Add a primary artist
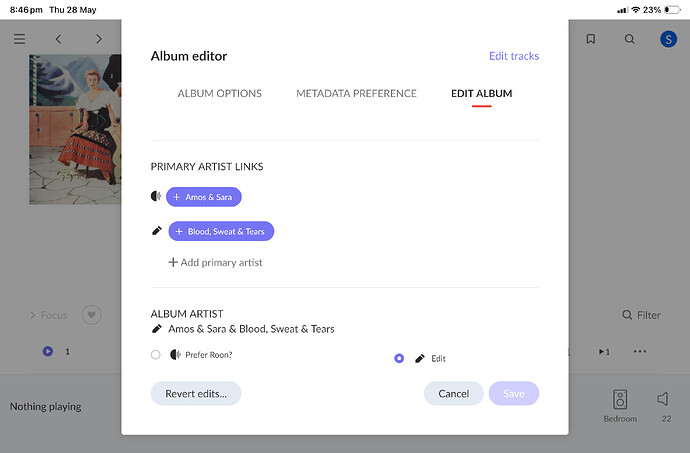This screenshot has width=690, height=453. pyautogui.click(x=215, y=262)
